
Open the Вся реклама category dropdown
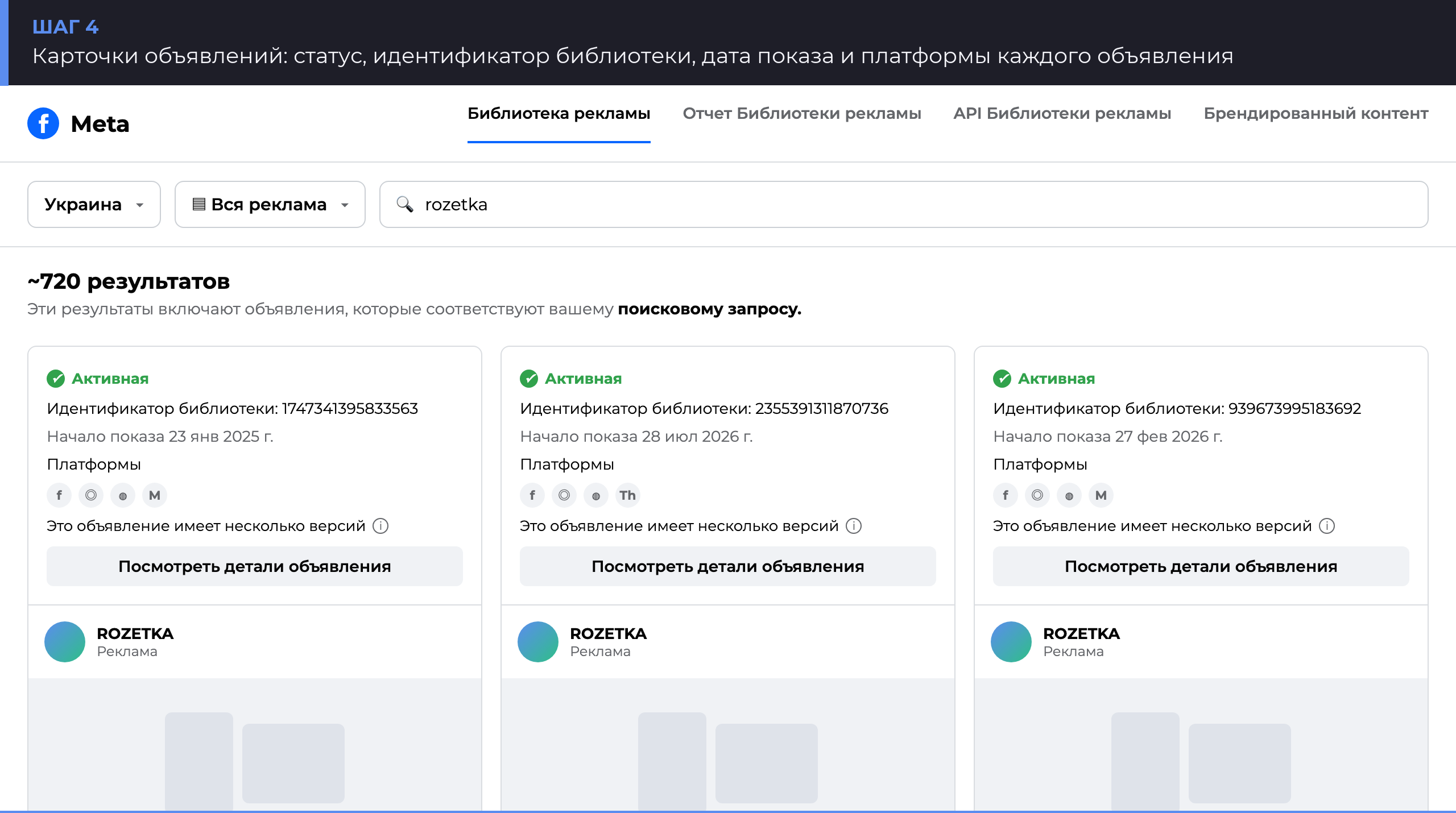[x=270, y=204]
